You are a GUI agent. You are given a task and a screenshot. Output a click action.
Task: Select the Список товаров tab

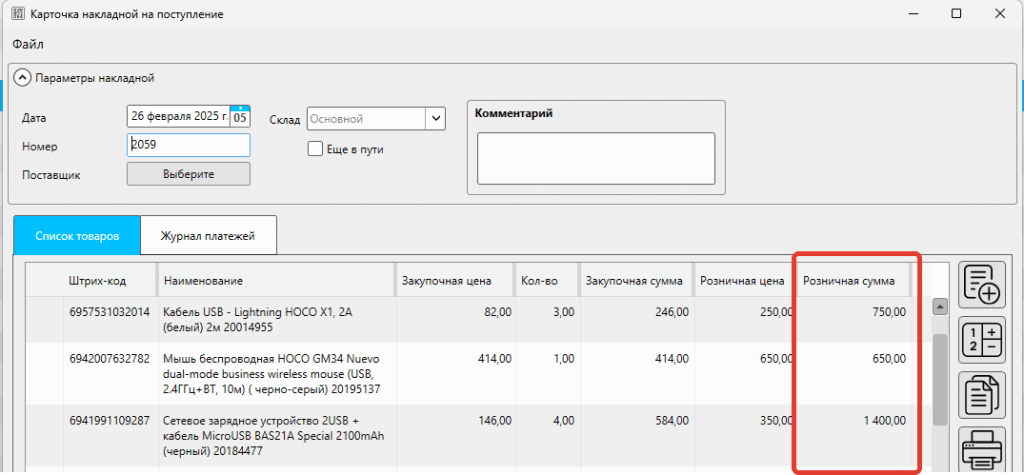tap(77, 236)
